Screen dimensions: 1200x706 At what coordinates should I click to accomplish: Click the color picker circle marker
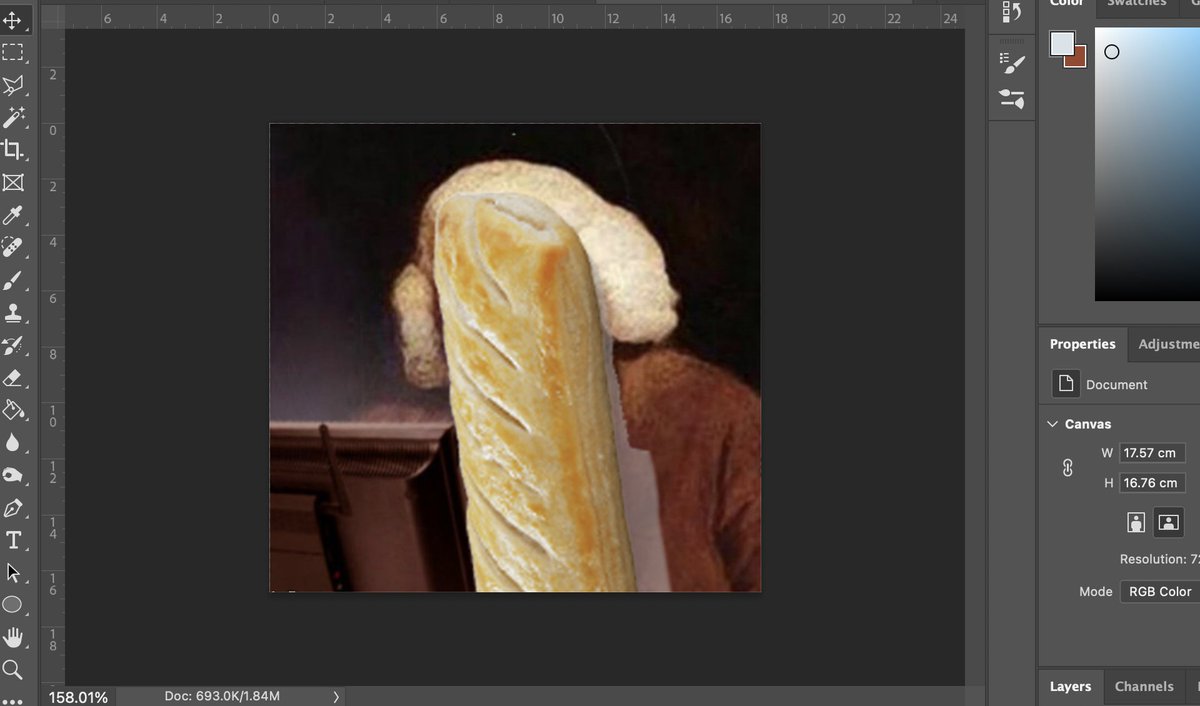[x=1112, y=52]
